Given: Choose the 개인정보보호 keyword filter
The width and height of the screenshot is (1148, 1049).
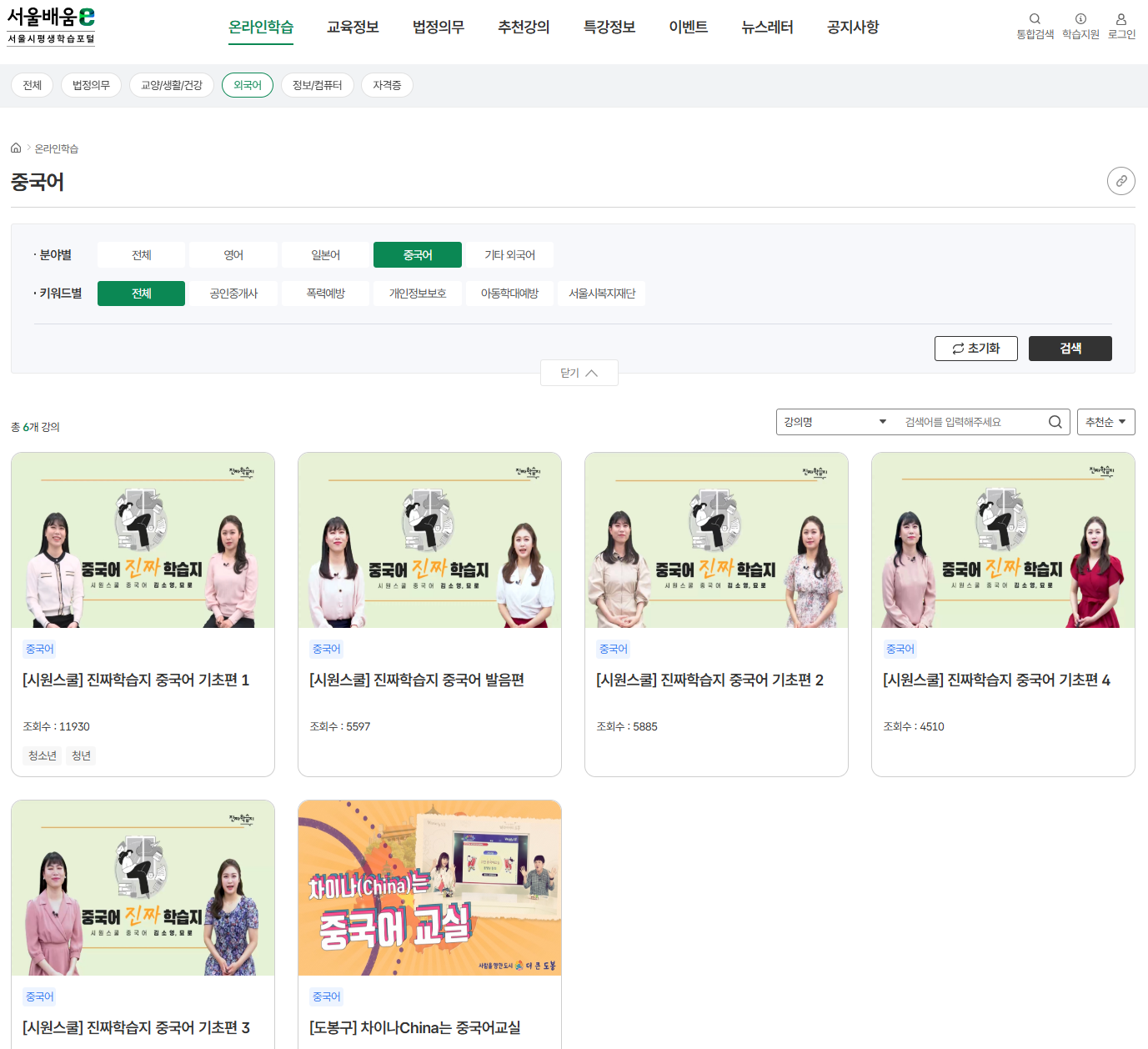Looking at the screenshot, I should [x=418, y=294].
